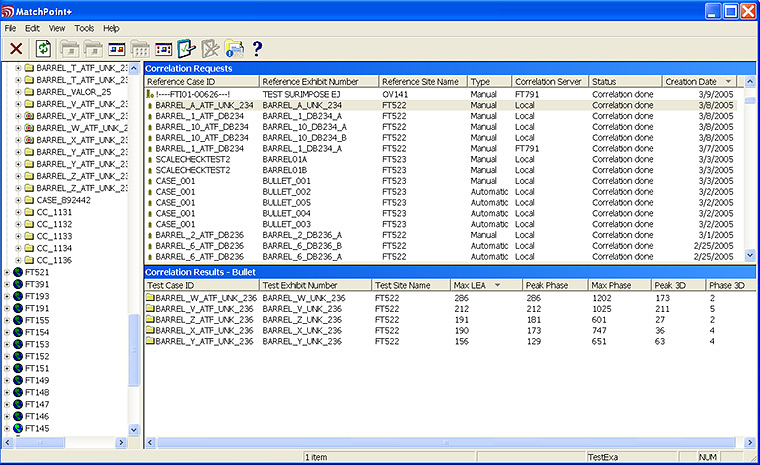
Task: Click the globe icon beside FT391
Action: (18, 284)
